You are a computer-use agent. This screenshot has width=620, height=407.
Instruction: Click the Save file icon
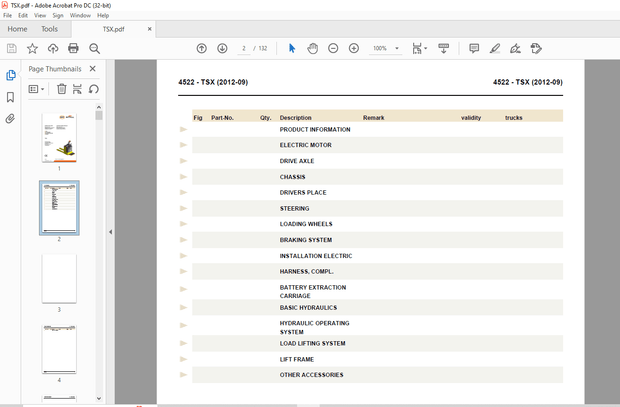point(12,49)
